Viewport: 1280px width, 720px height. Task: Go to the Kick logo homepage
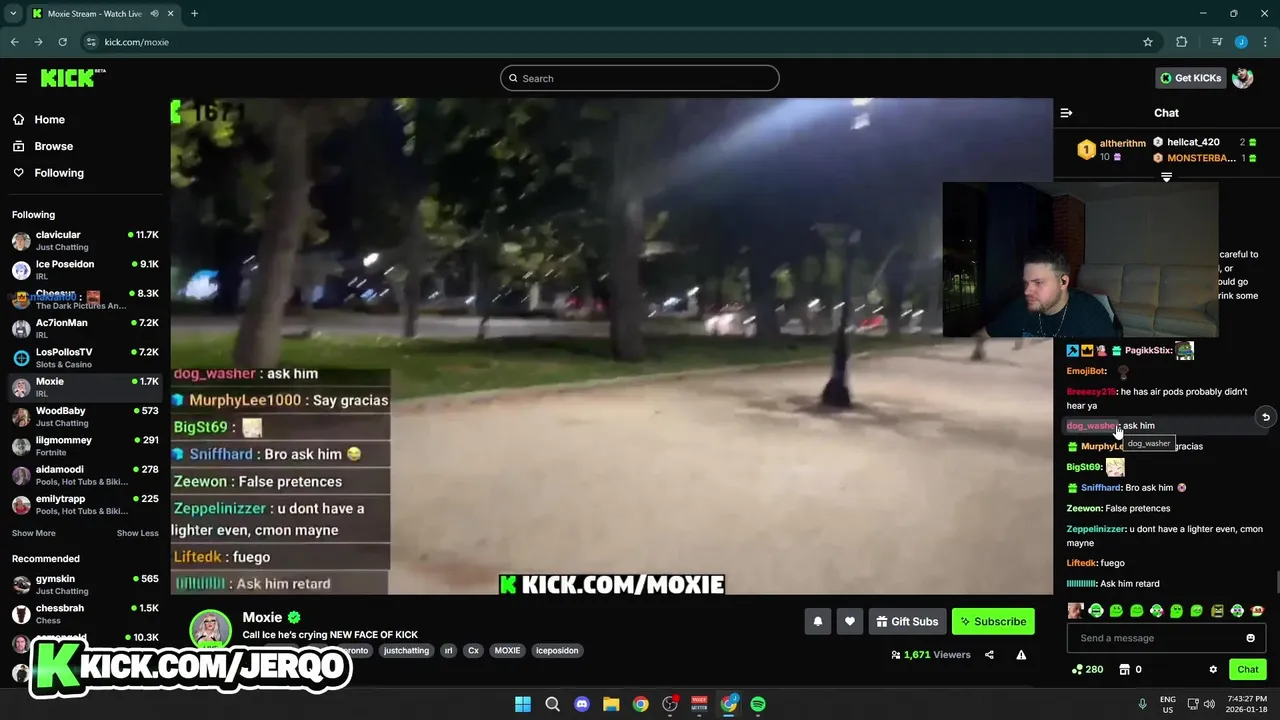(x=72, y=78)
